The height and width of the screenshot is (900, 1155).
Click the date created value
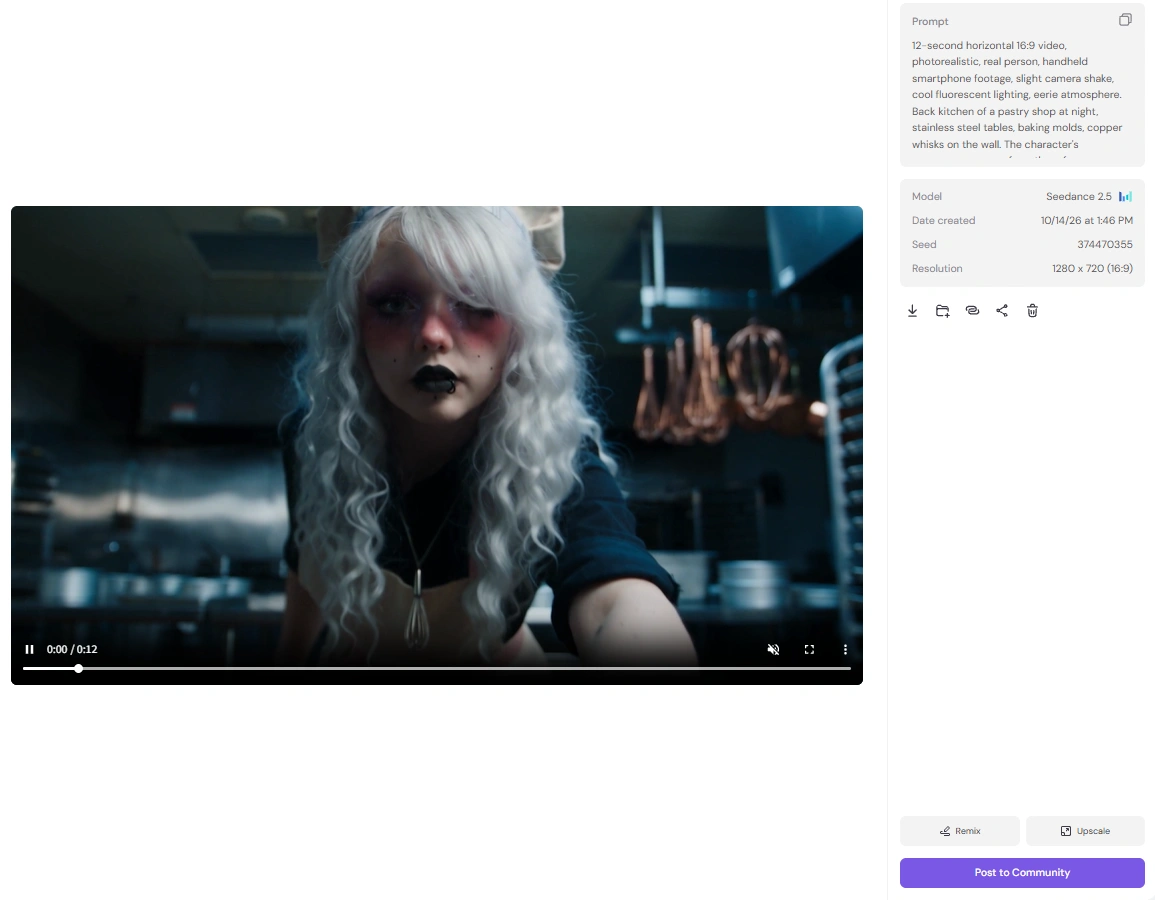click(1086, 220)
